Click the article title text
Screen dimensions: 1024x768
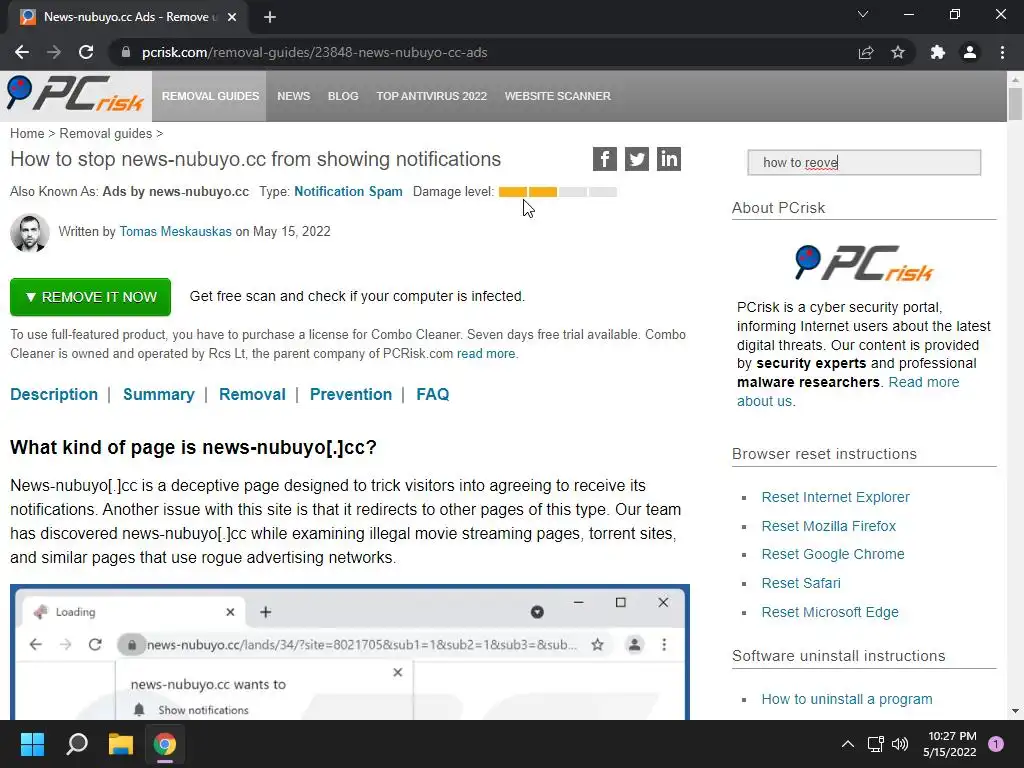255,159
